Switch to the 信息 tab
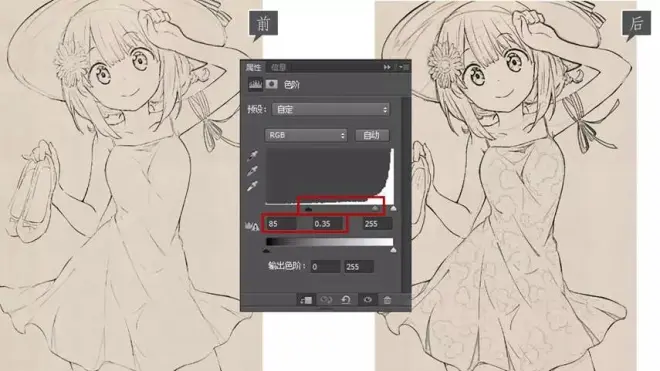 pos(278,67)
